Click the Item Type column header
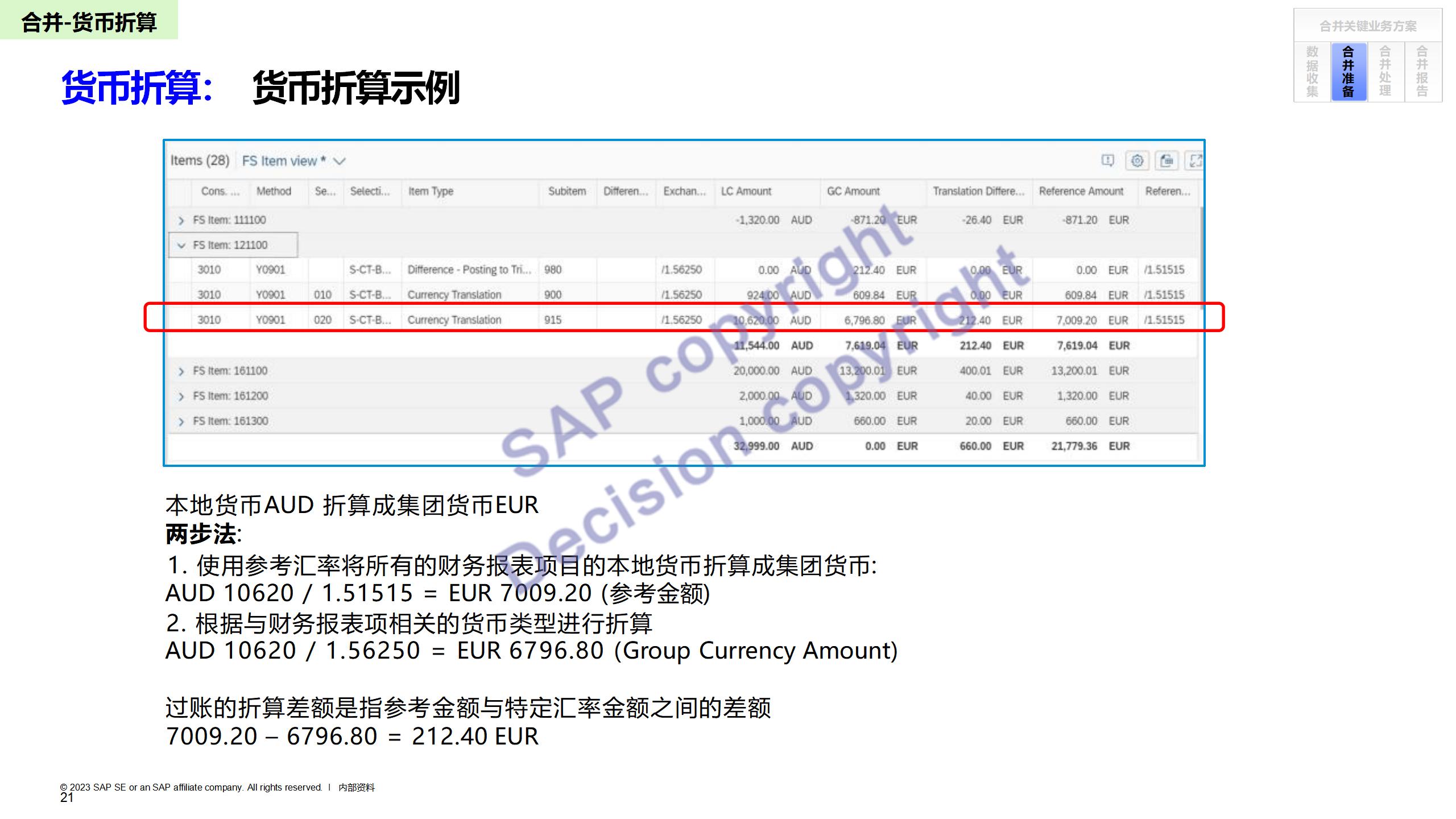Screen dimensions: 1456x819 click(x=431, y=191)
